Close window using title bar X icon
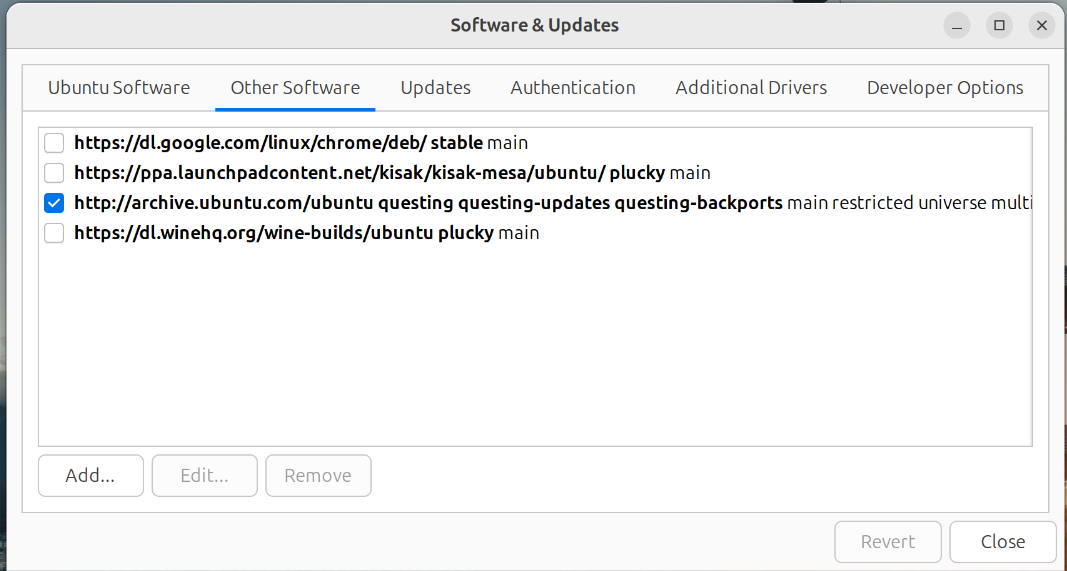Screen dimensions: 1067x571 coord(1041,25)
